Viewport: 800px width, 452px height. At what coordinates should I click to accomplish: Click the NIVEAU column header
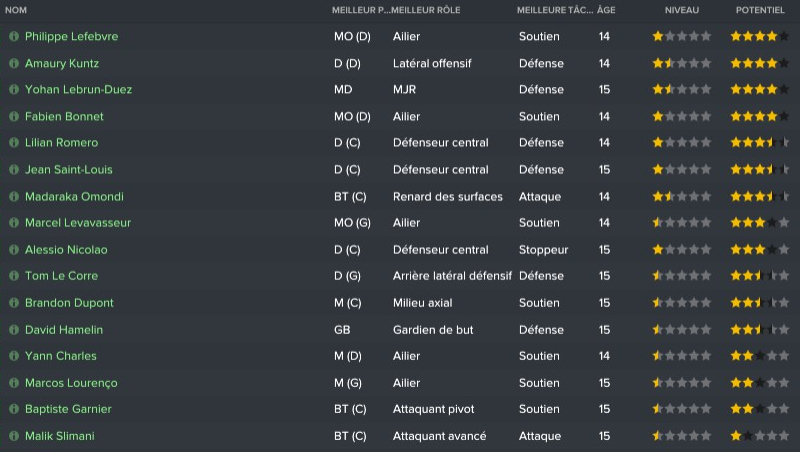point(682,10)
